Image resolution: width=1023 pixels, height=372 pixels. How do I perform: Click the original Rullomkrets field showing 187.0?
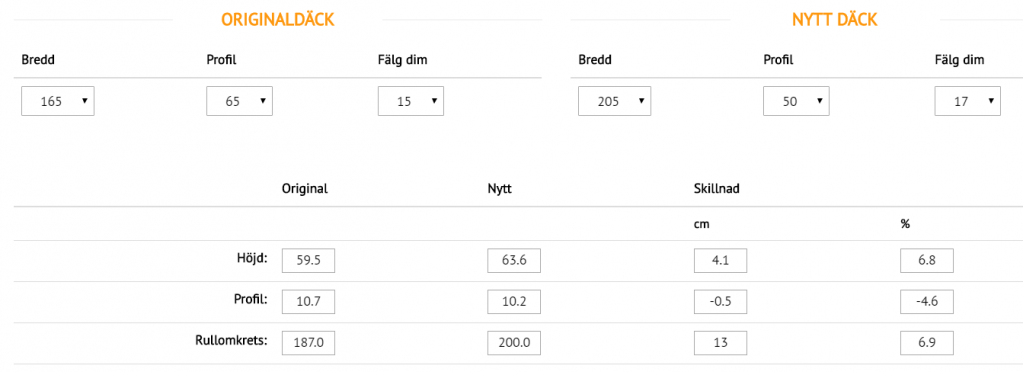point(308,343)
